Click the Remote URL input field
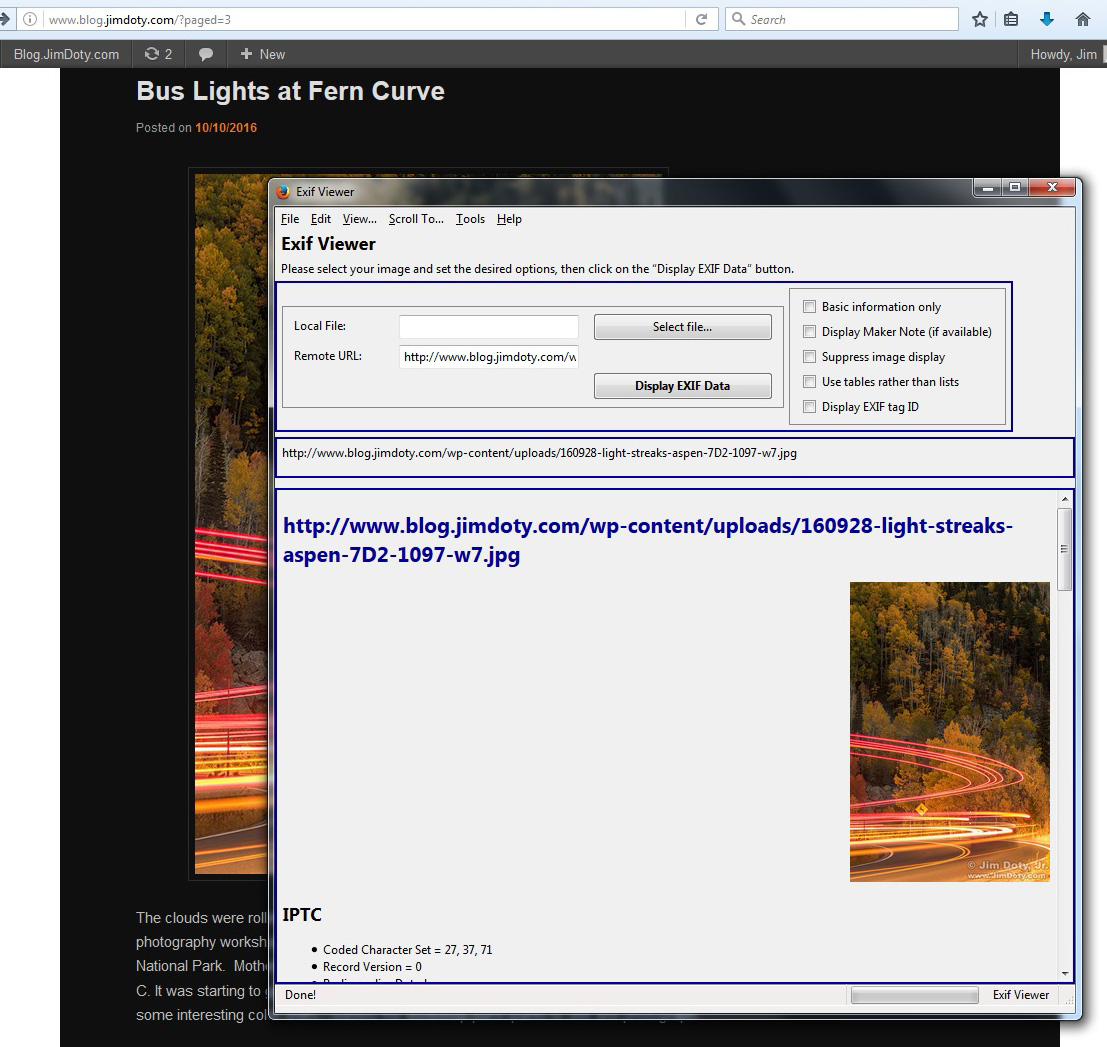The width and height of the screenshot is (1107, 1047). point(489,357)
